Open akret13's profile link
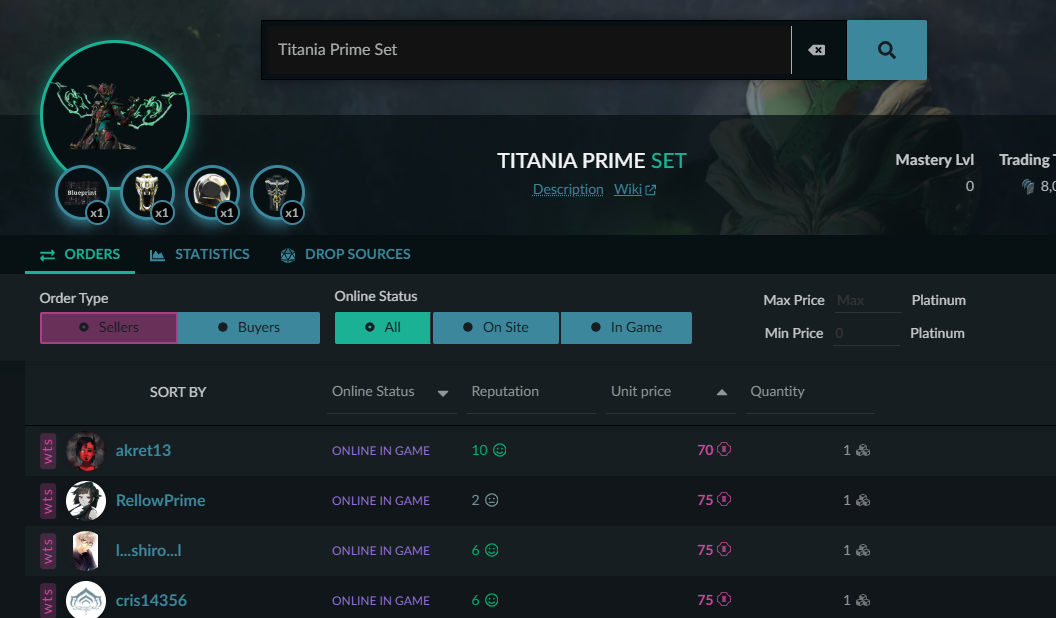 [143, 450]
